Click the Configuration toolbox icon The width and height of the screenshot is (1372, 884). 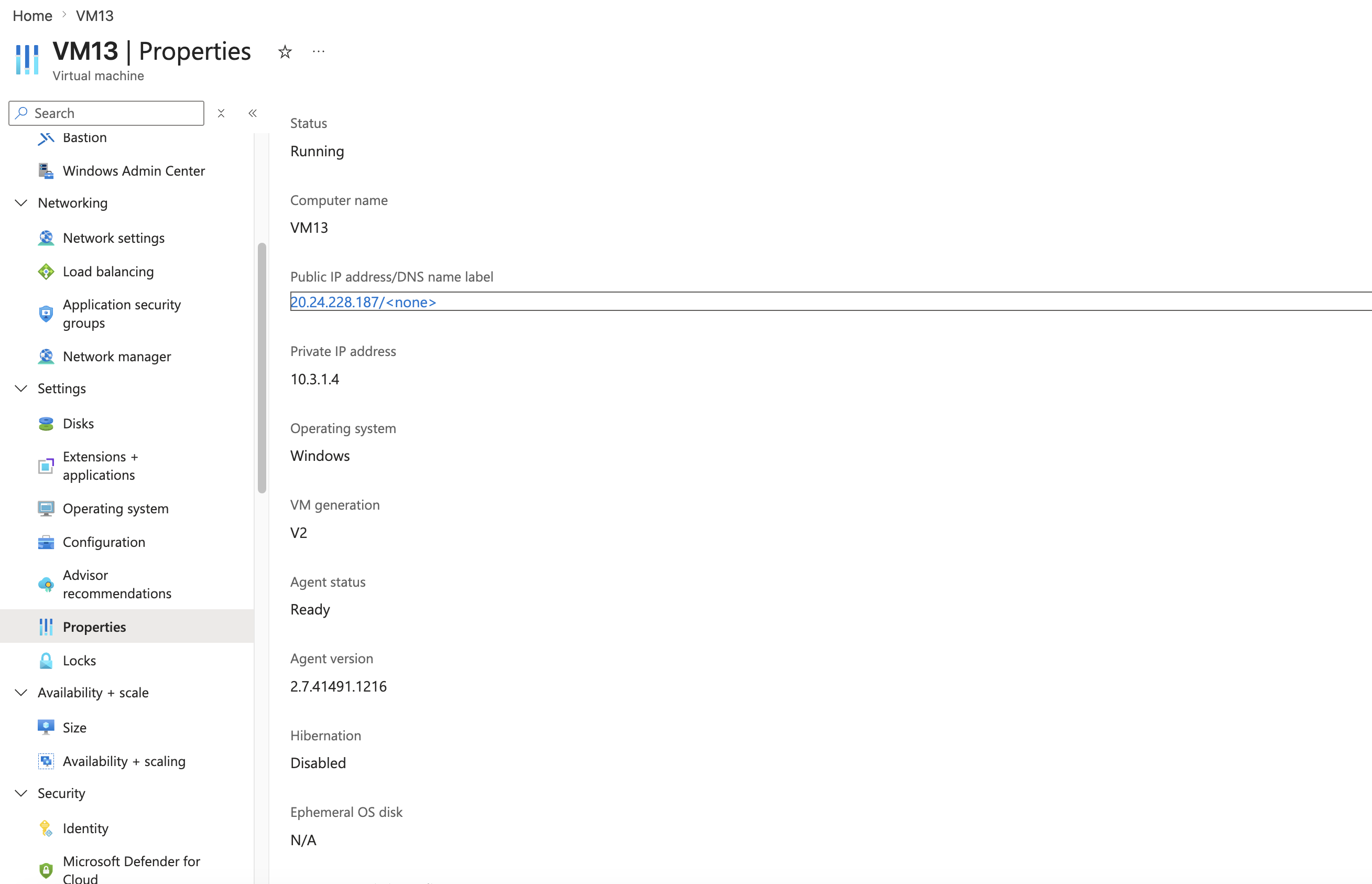coord(46,543)
